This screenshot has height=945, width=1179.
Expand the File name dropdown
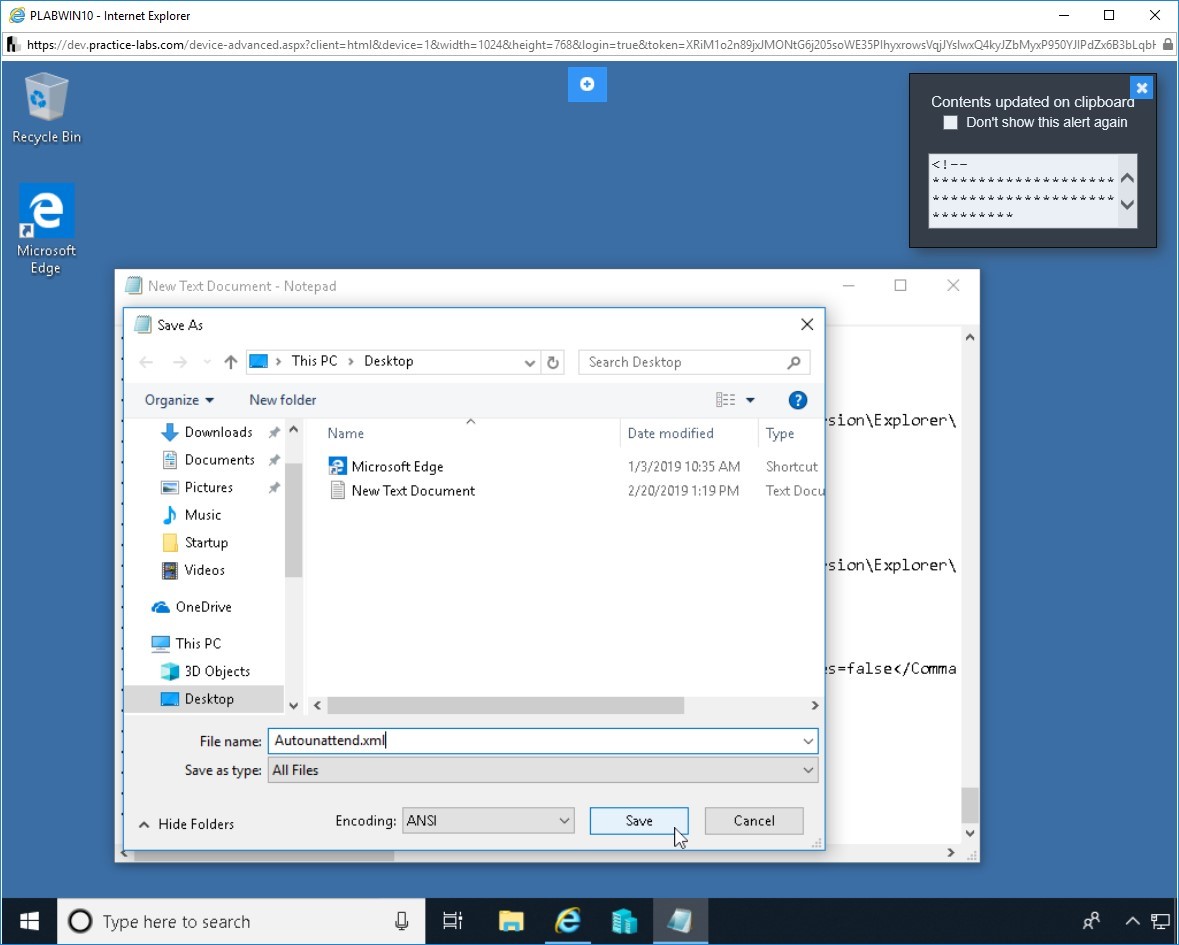coord(808,741)
